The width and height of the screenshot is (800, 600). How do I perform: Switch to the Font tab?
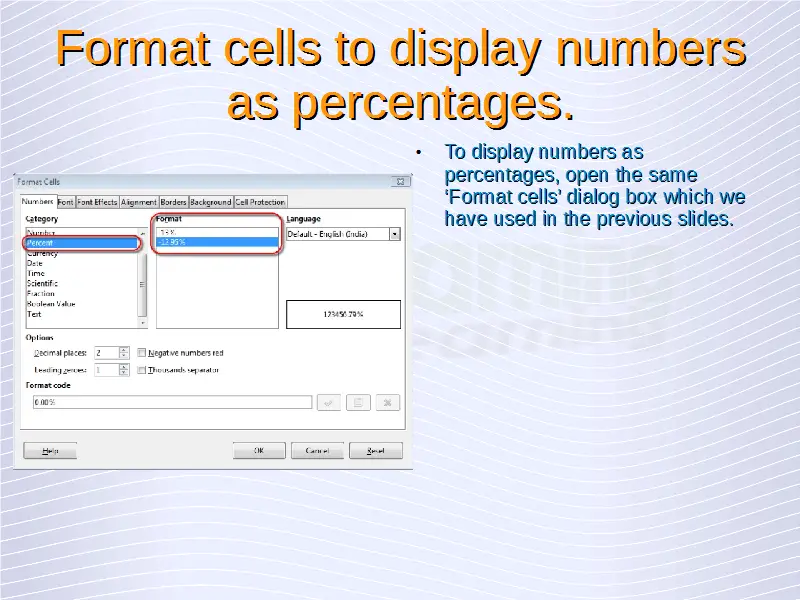point(65,202)
